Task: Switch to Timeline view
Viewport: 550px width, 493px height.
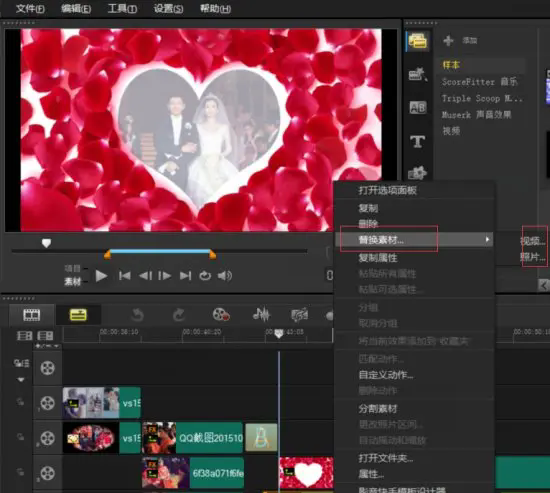Action: tap(78, 315)
